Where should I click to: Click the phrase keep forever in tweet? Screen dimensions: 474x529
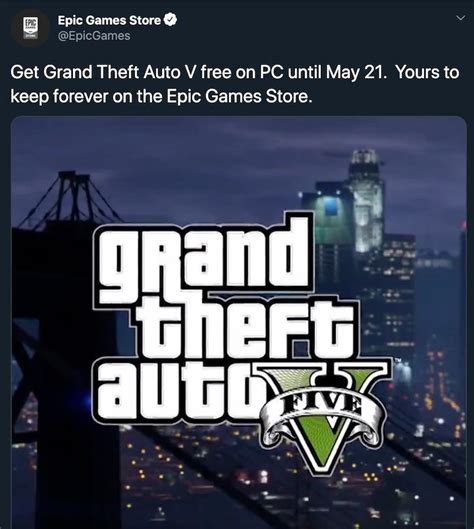(x=59, y=97)
